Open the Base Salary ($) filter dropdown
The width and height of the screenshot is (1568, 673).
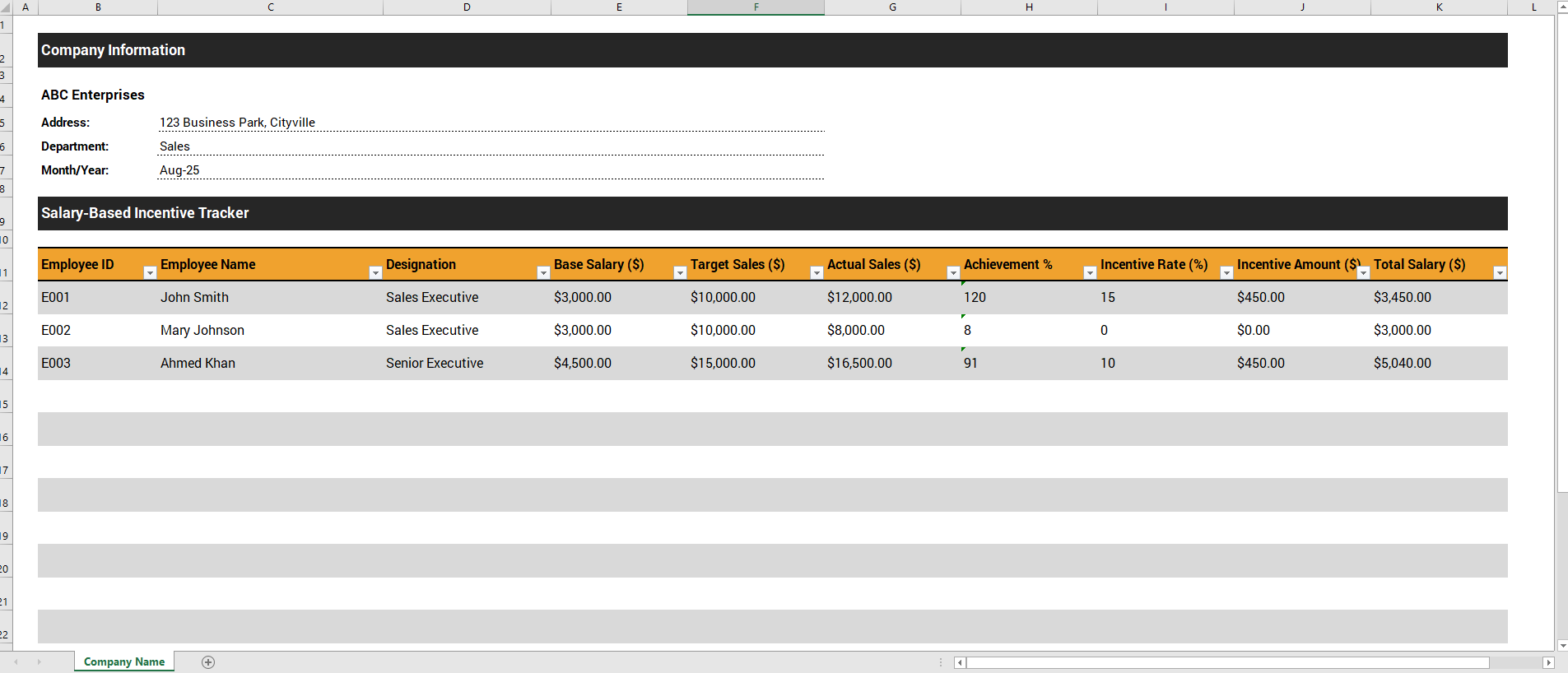680,272
